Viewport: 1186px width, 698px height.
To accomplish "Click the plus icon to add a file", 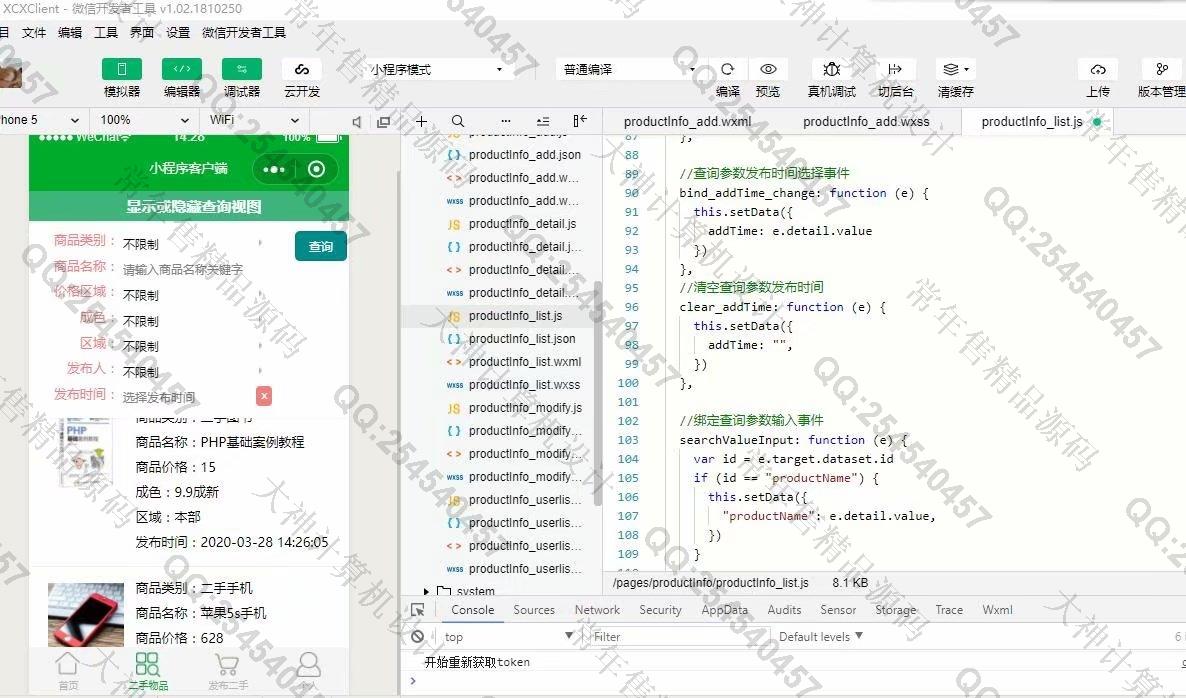I will (421, 121).
